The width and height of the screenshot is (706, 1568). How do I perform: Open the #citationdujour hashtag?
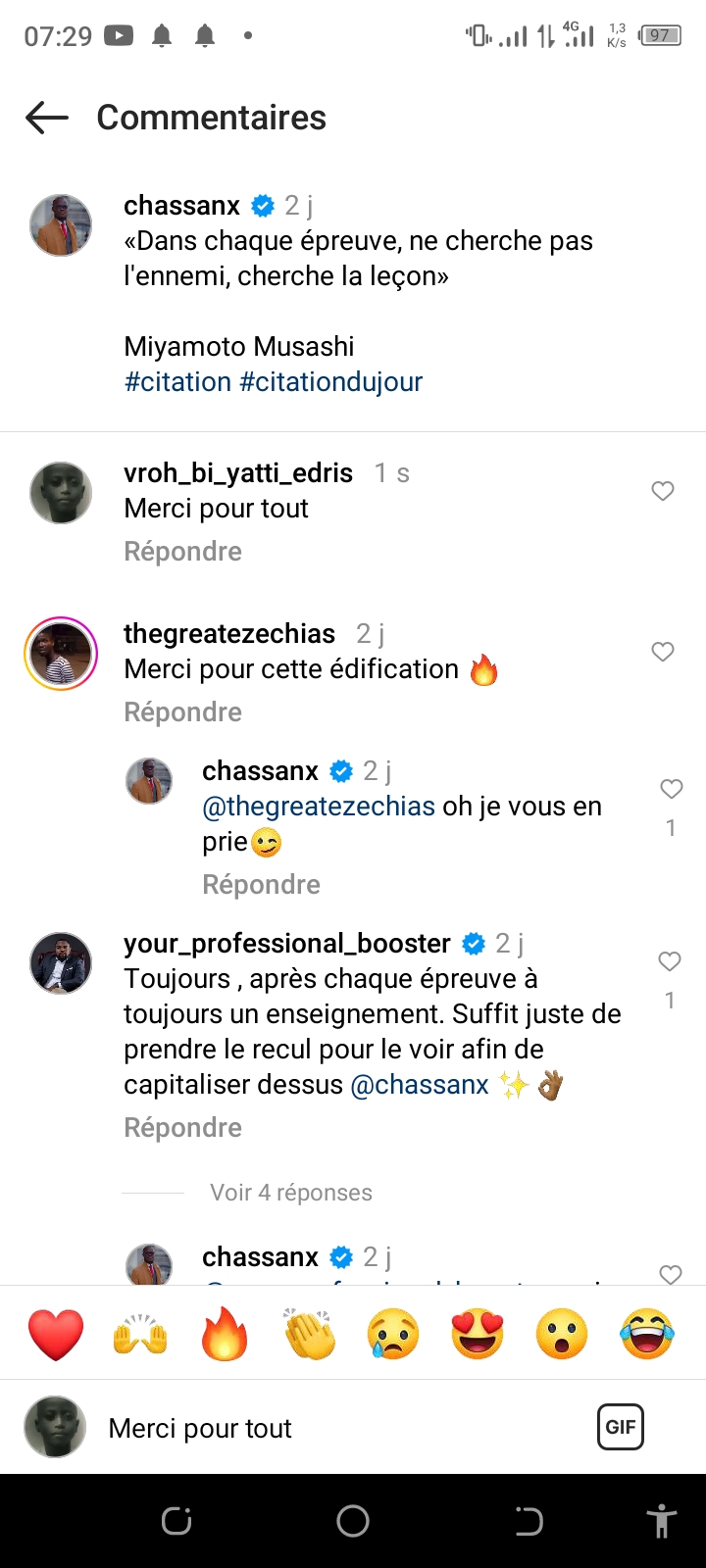point(330,382)
